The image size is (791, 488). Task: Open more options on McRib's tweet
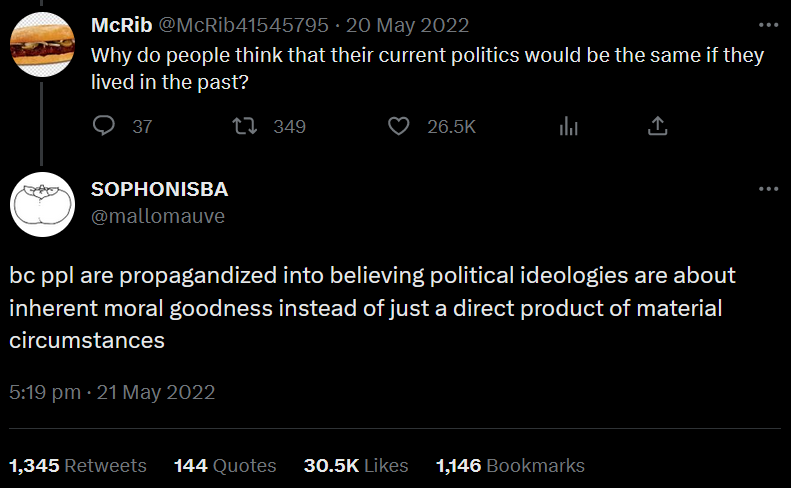[768, 24]
